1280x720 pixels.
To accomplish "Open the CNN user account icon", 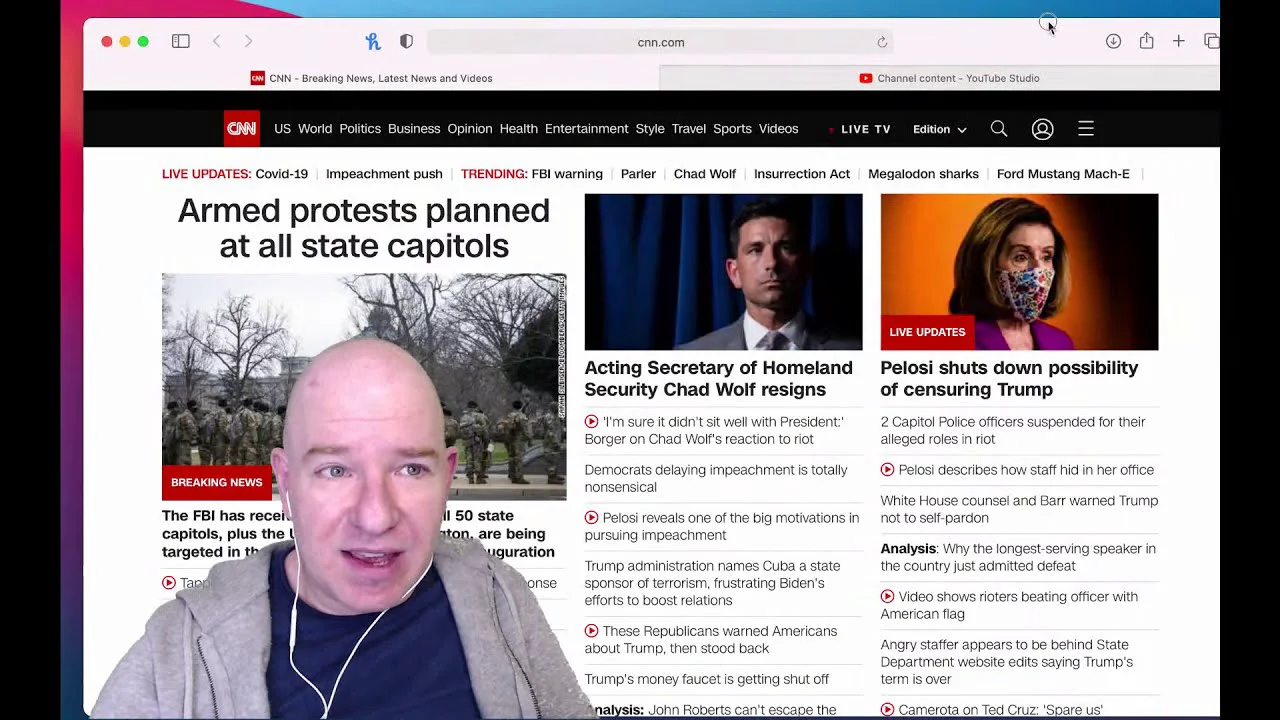I will (1042, 129).
